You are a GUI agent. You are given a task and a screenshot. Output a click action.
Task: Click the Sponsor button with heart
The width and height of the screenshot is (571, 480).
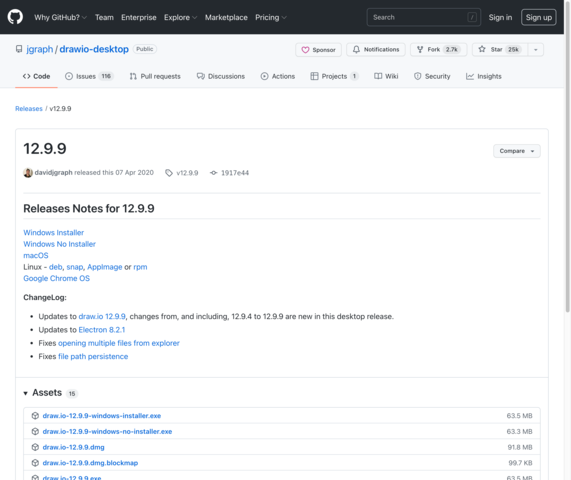[318, 50]
